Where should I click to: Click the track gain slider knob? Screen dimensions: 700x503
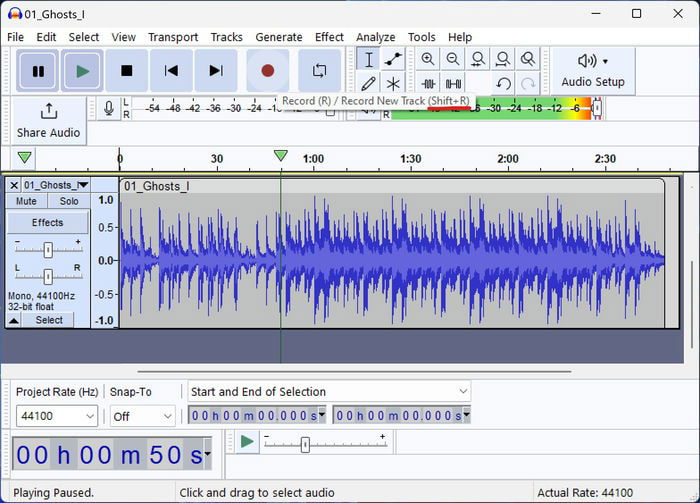(x=48, y=250)
